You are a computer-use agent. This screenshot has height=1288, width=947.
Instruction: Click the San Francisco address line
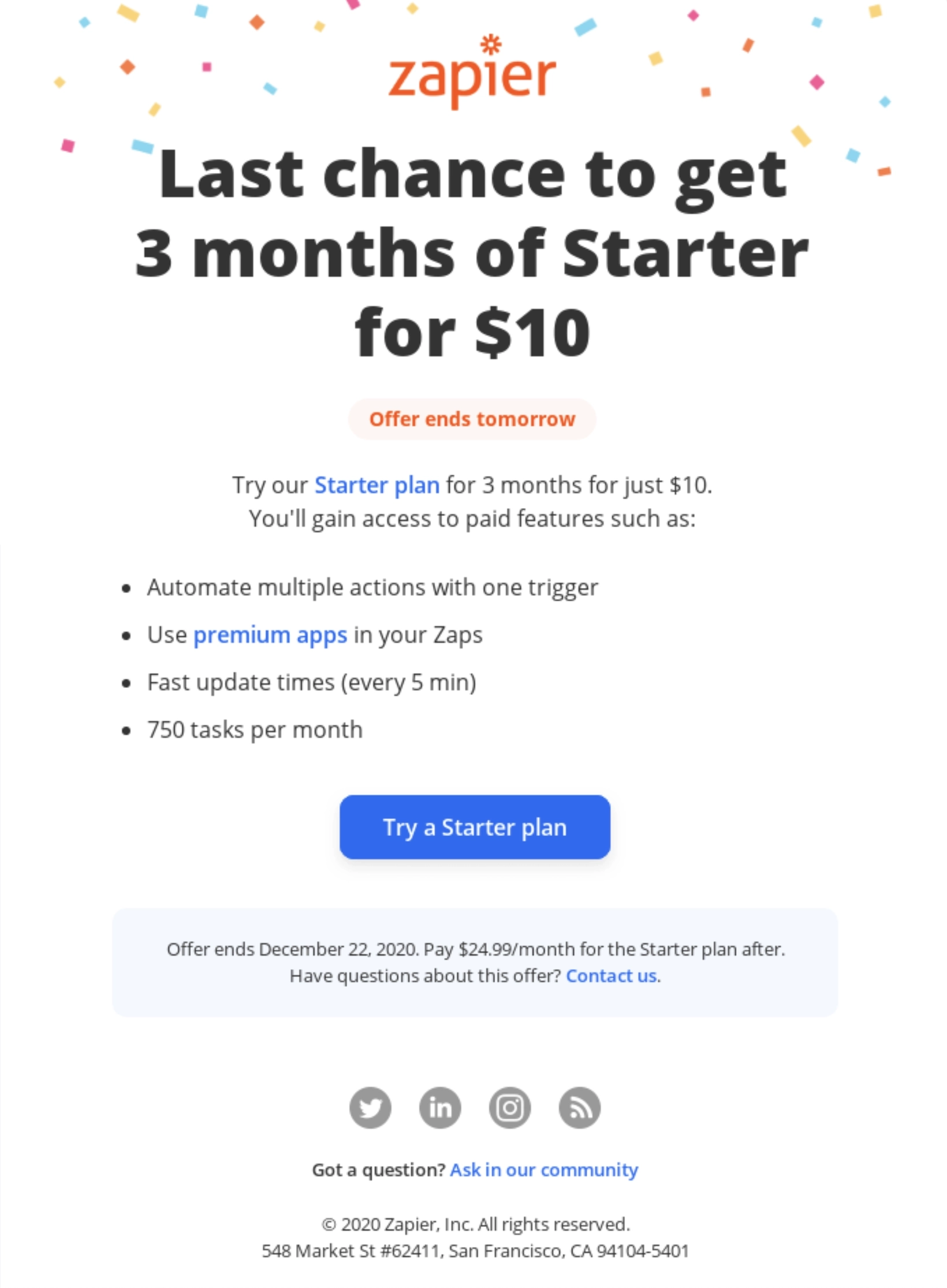tap(473, 1250)
